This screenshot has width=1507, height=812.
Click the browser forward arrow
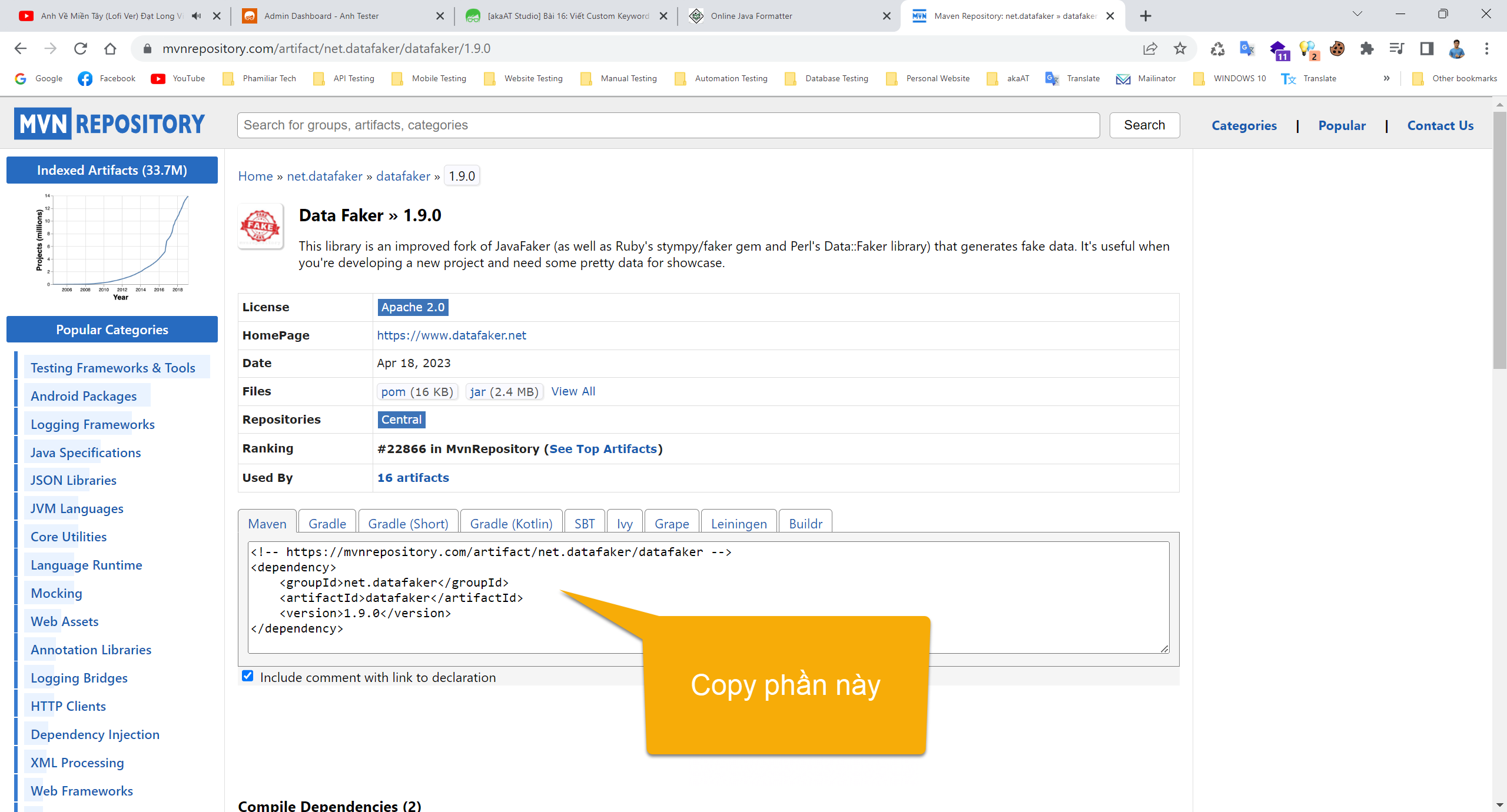(51, 49)
